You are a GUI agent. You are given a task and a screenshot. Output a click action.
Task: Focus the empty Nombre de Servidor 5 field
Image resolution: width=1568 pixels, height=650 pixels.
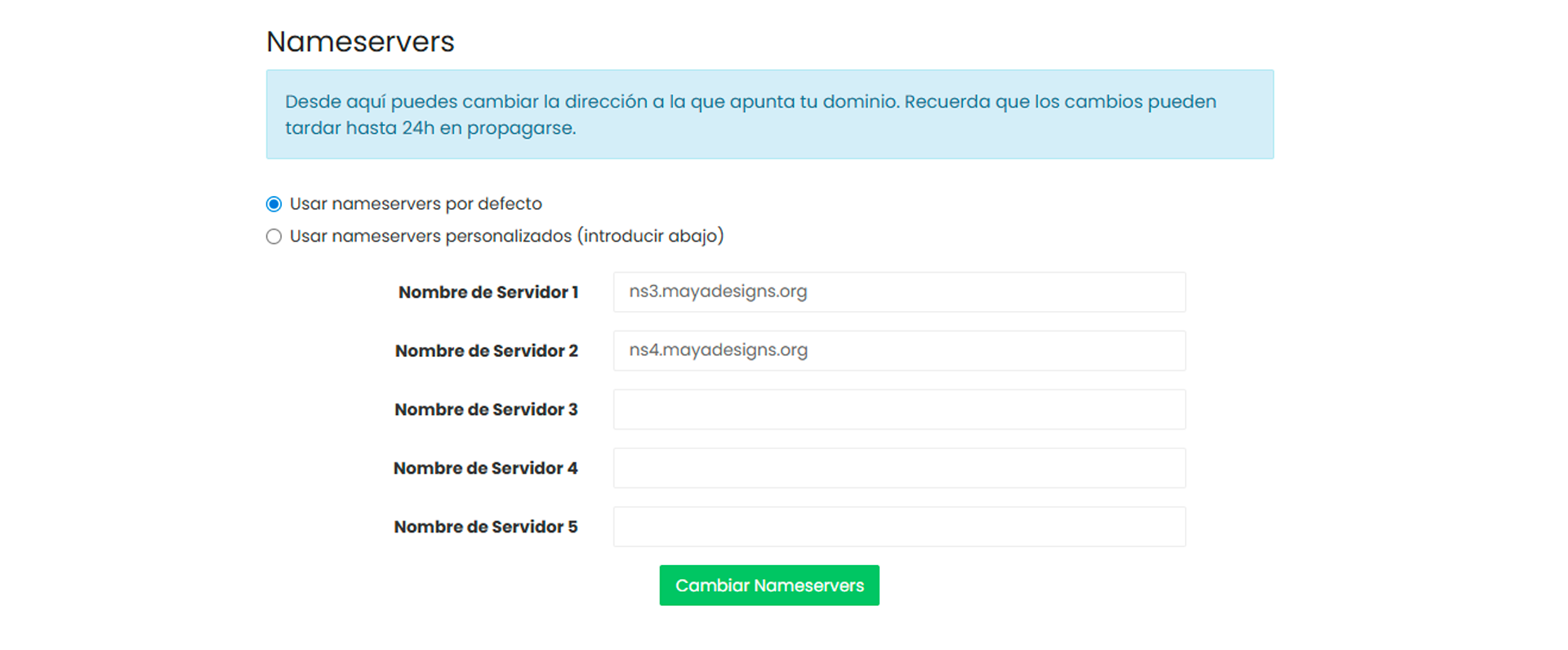click(898, 528)
